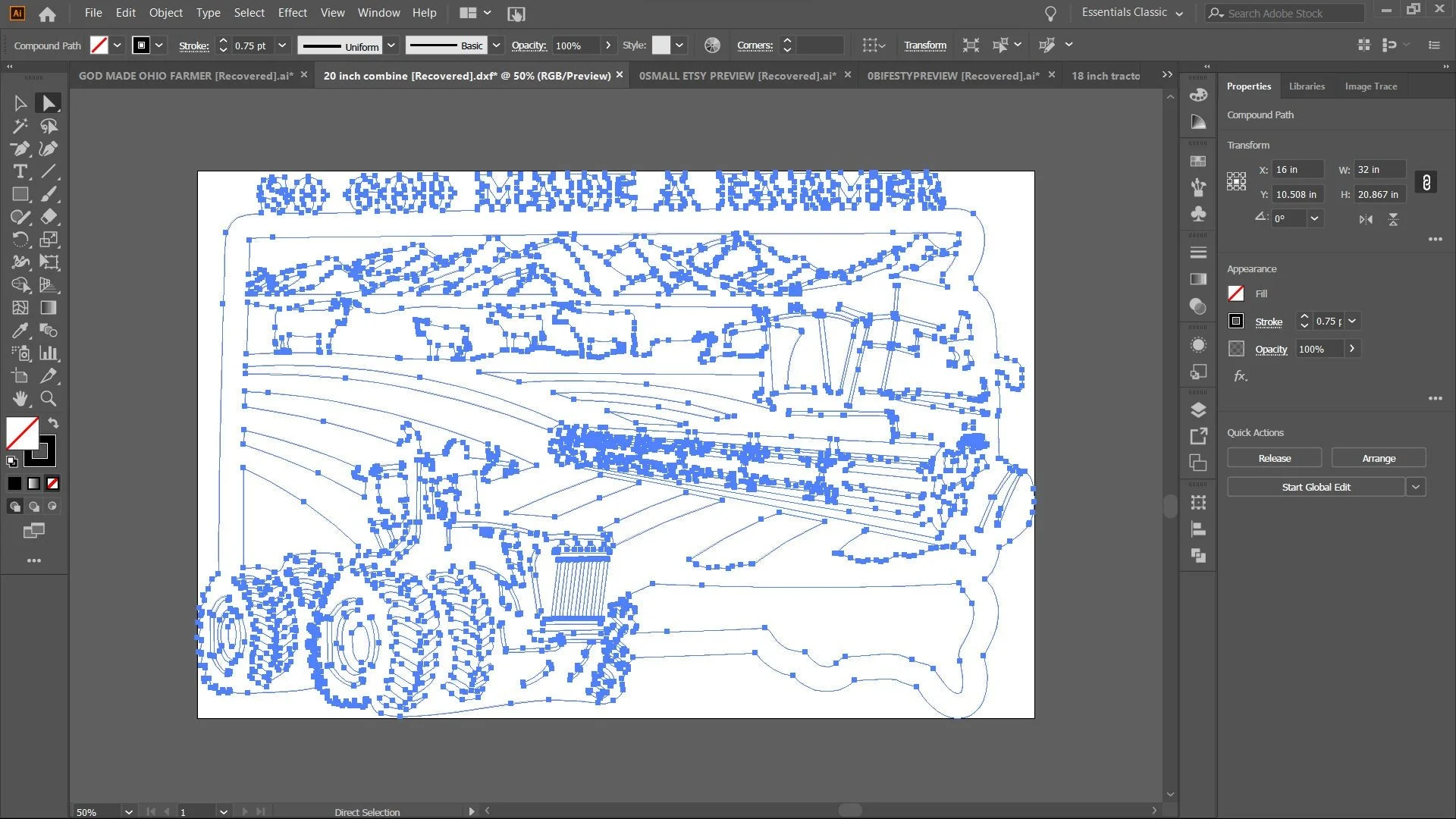Open the rotation angle dropdown
The image size is (1456, 819).
pyautogui.click(x=1314, y=218)
